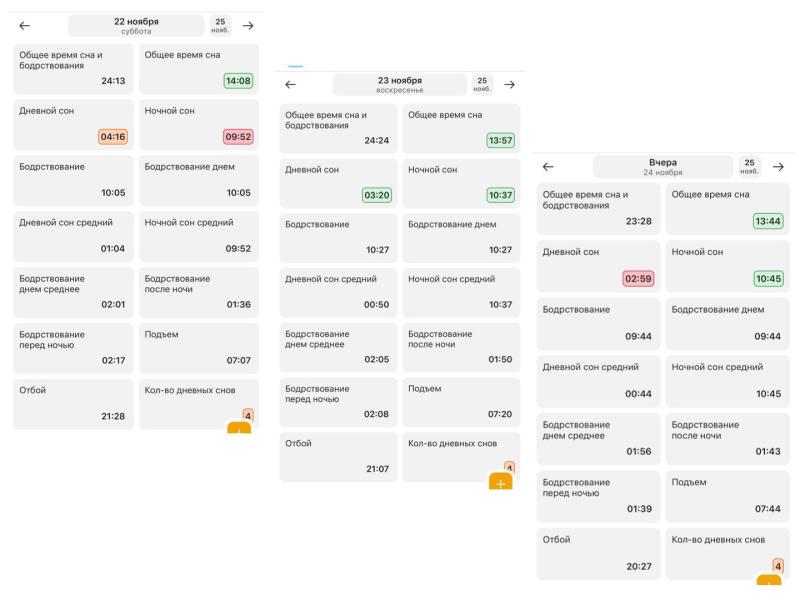The image size is (799, 600).
Task: Open the 23 ноября воскресенье date selector
Action: [399, 85]
